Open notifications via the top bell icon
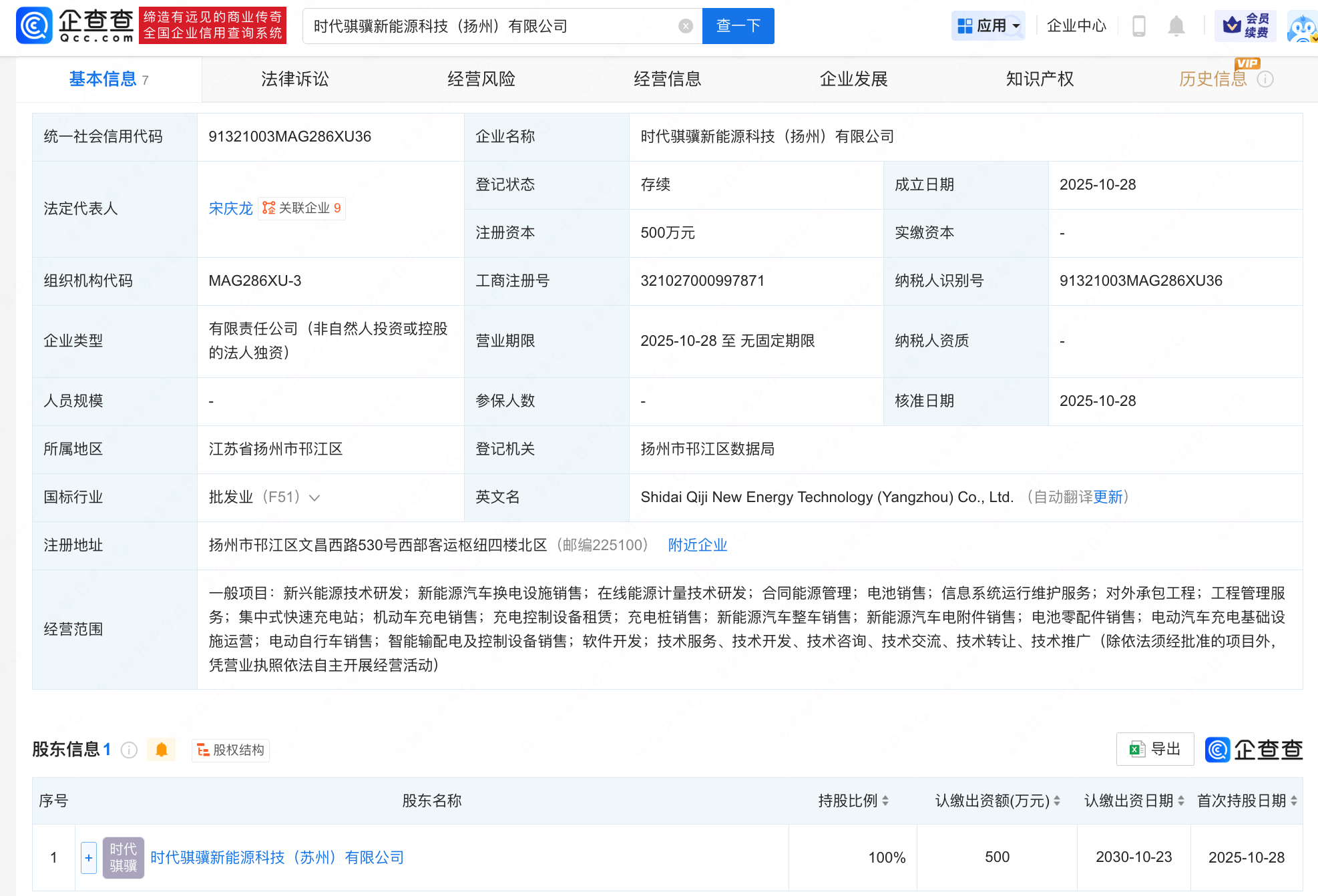Screen dimensions: 1318x896 pos(1176,25)
